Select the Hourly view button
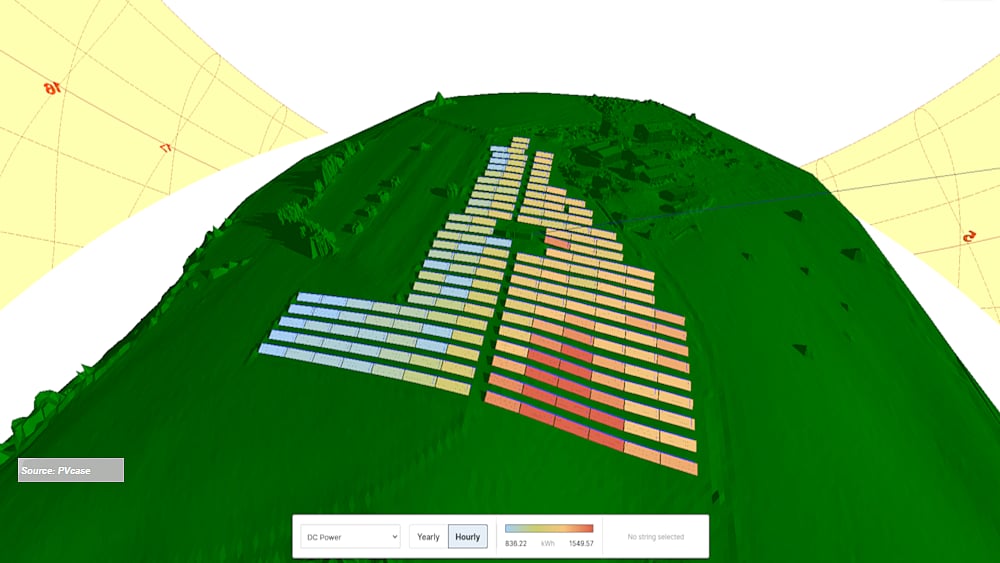Image resolution: width=1000 pixels, height=563 pixels. (468, 537)
